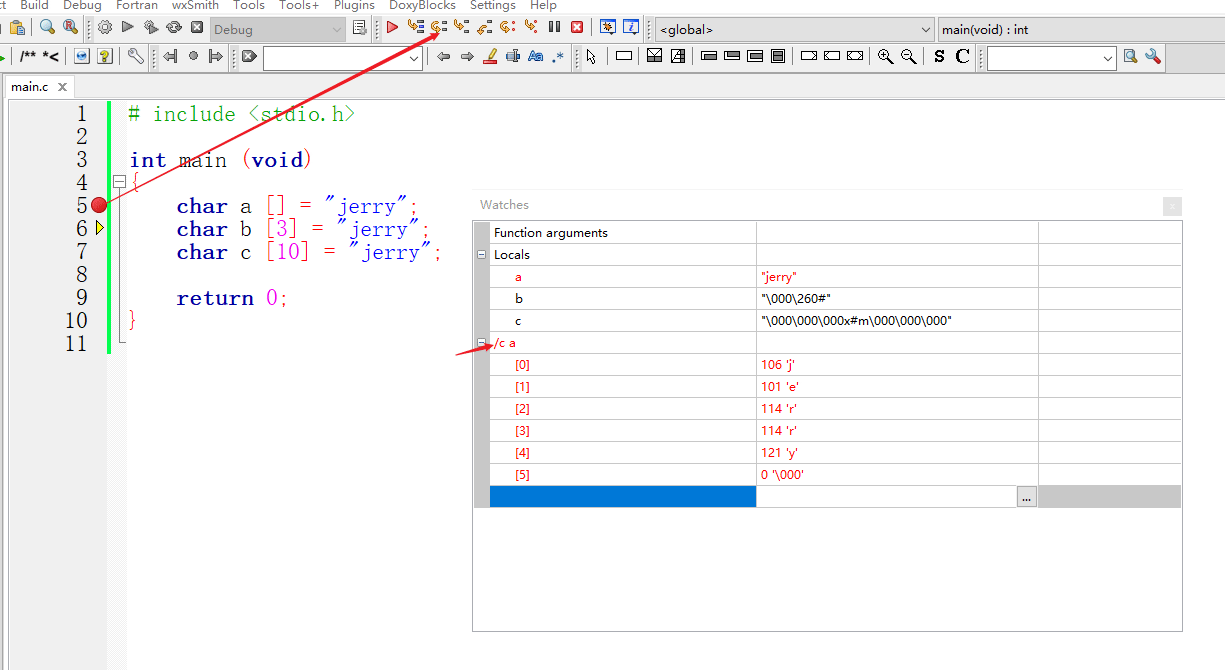Image resolution: width=1225 pixels, height=670 pixels.
Task: Click the bold C toolbar icon
Action: tap(962, 57)
